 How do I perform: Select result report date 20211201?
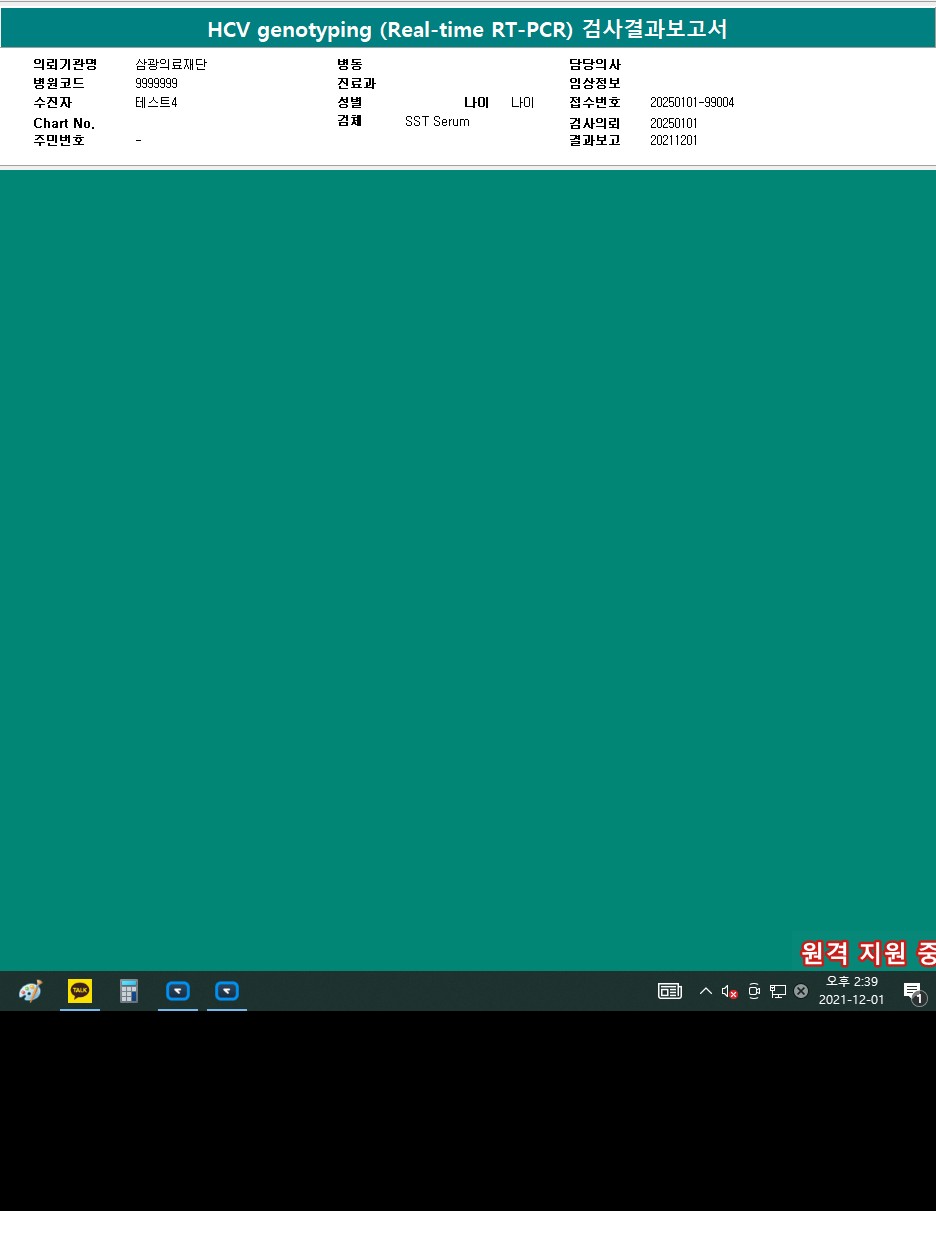(674, 141)
